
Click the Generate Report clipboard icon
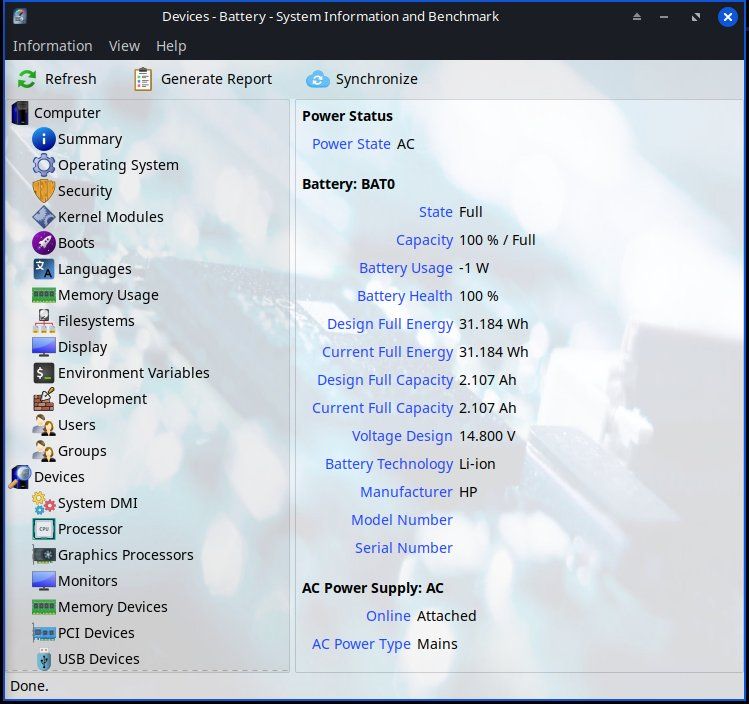tap(143, 79)
